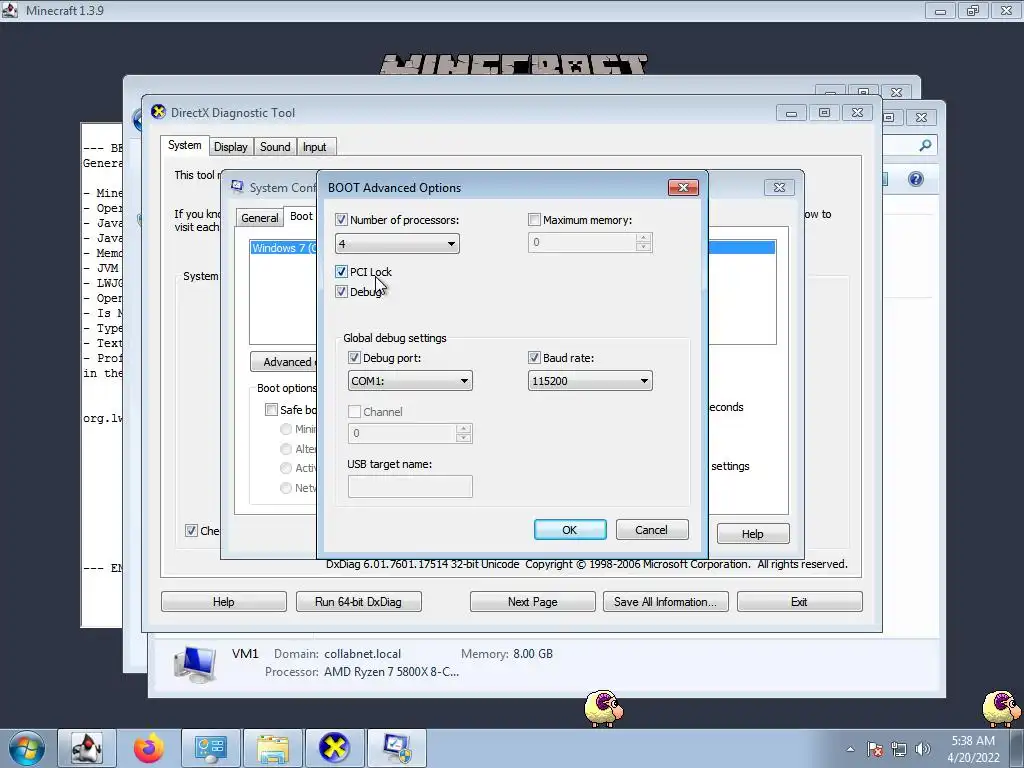1024x768 pixels.
Task: Open the Minecraft Java taskbar icon
Action: click(x=86, y=748)
